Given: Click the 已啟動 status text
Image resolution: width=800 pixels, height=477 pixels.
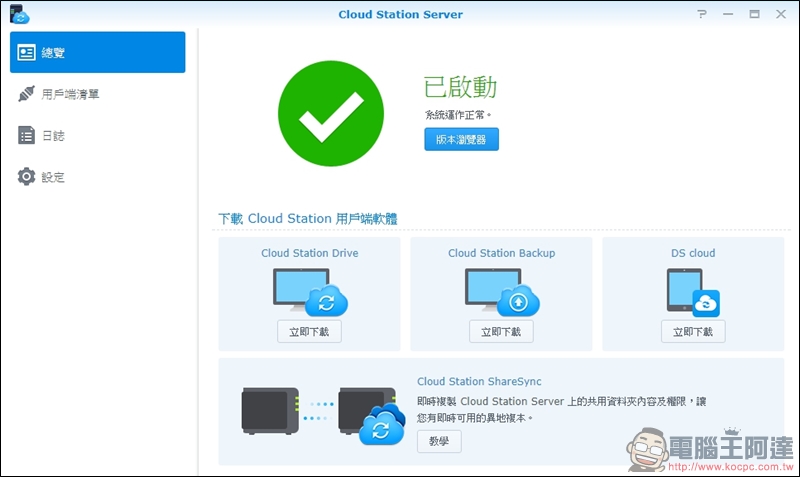Looking at the screenshot, I should [x=460, y=87].
